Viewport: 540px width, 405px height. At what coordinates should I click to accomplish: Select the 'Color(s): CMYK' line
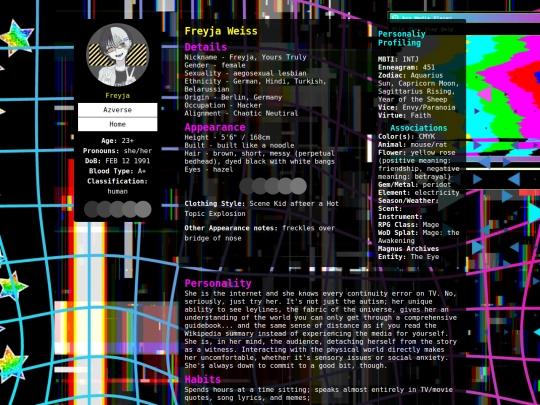406,136
